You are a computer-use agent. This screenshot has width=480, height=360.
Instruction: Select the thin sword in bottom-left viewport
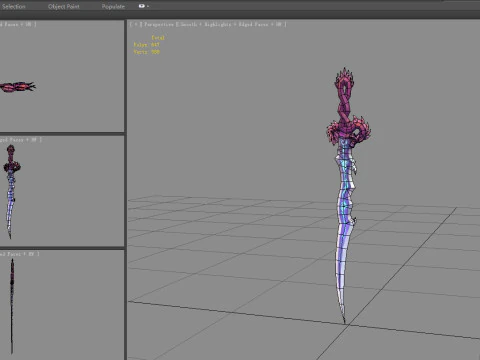[12, 306]
